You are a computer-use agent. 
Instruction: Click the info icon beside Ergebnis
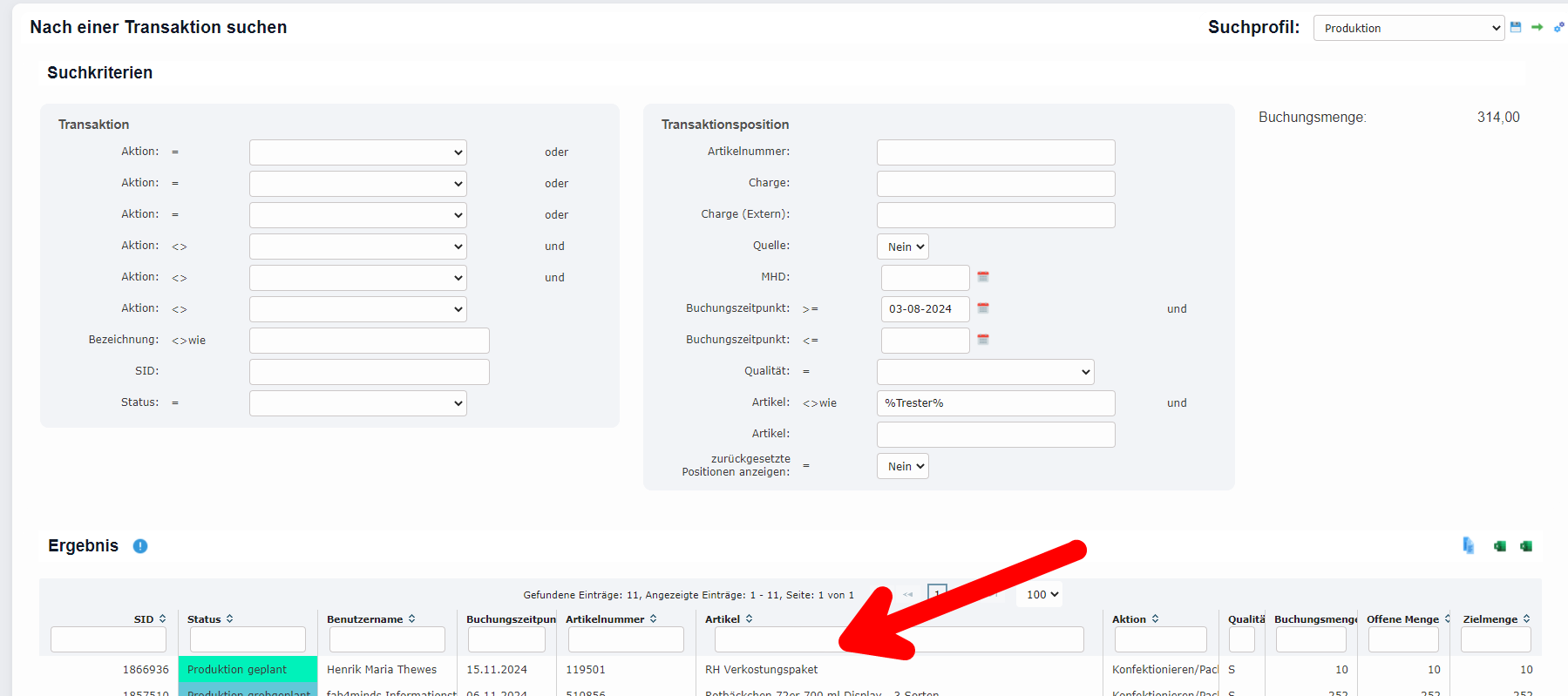tap(140, 546)
